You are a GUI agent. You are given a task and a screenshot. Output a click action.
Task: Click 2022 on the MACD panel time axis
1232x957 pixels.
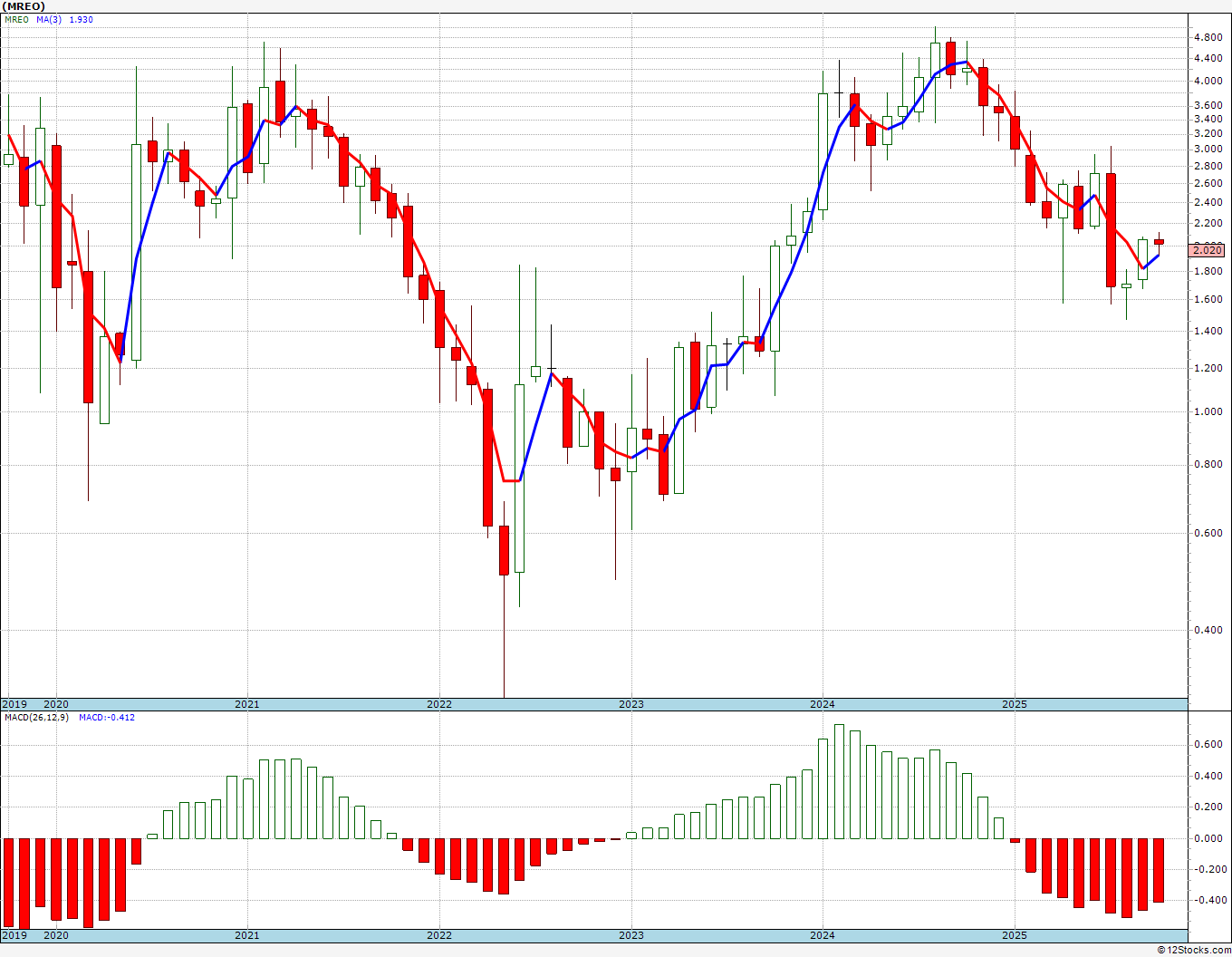(x=439, y=936)
